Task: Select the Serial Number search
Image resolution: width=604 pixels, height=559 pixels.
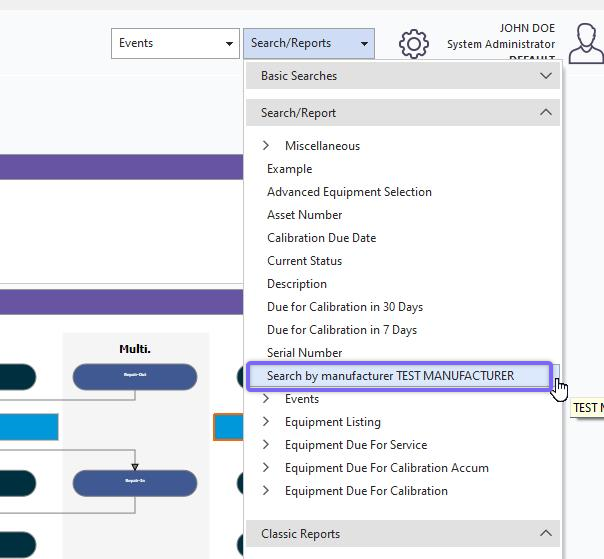Action: tap(304, 353)
